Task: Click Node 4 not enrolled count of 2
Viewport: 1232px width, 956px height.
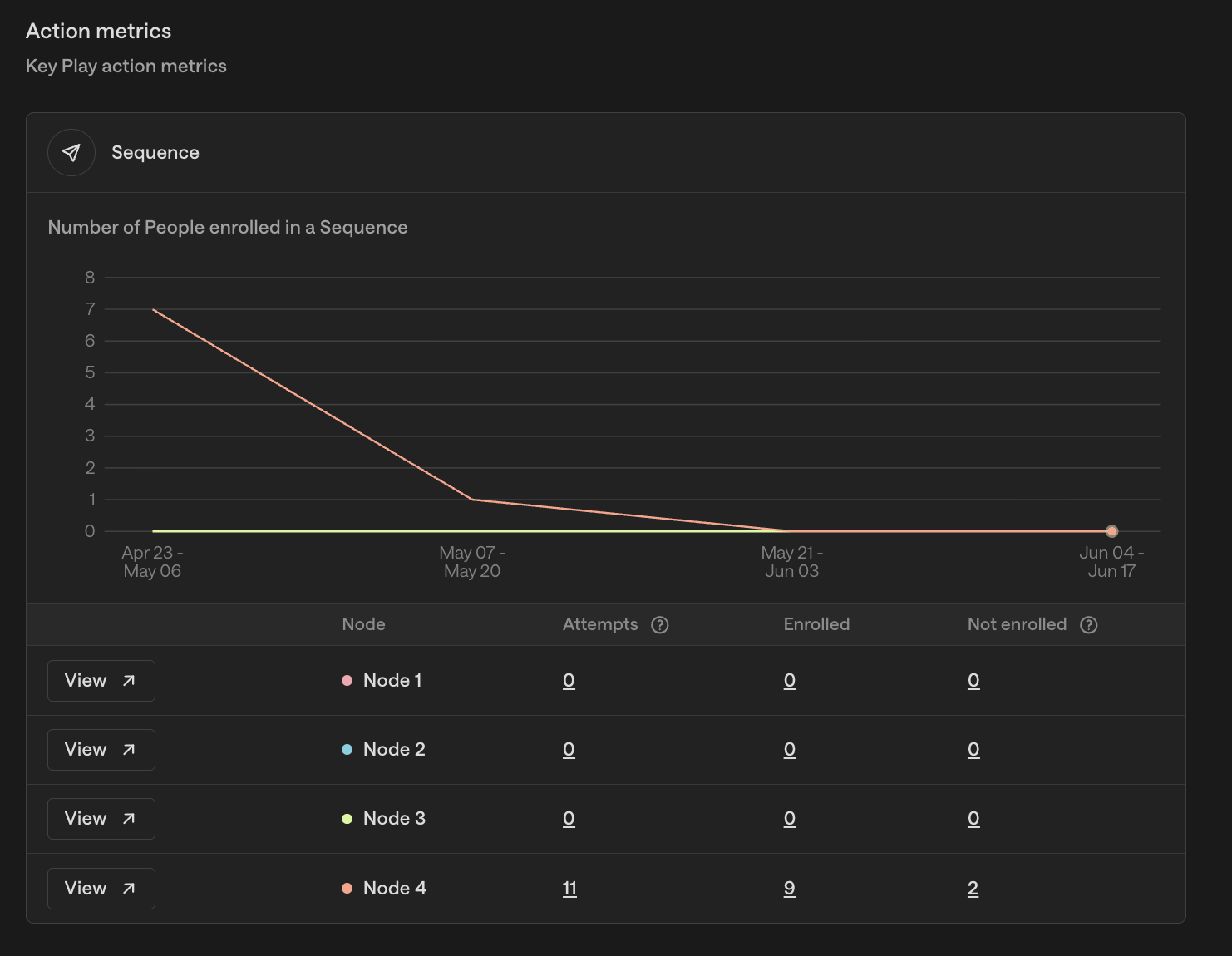Action: [x=973, y=889]
